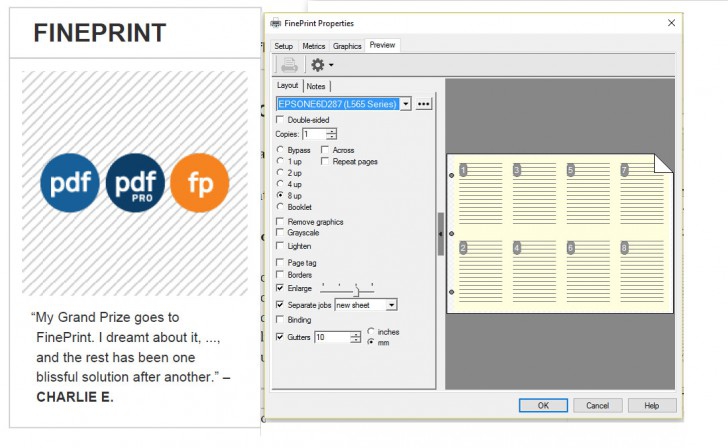Switch to the Graphics tab
This screenshot has width=728, height=448.
347,46
